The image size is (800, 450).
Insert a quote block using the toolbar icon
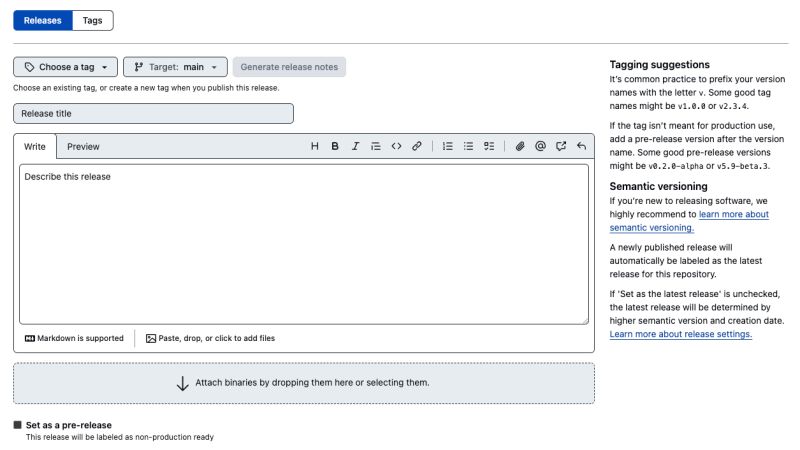pos(376,146)
